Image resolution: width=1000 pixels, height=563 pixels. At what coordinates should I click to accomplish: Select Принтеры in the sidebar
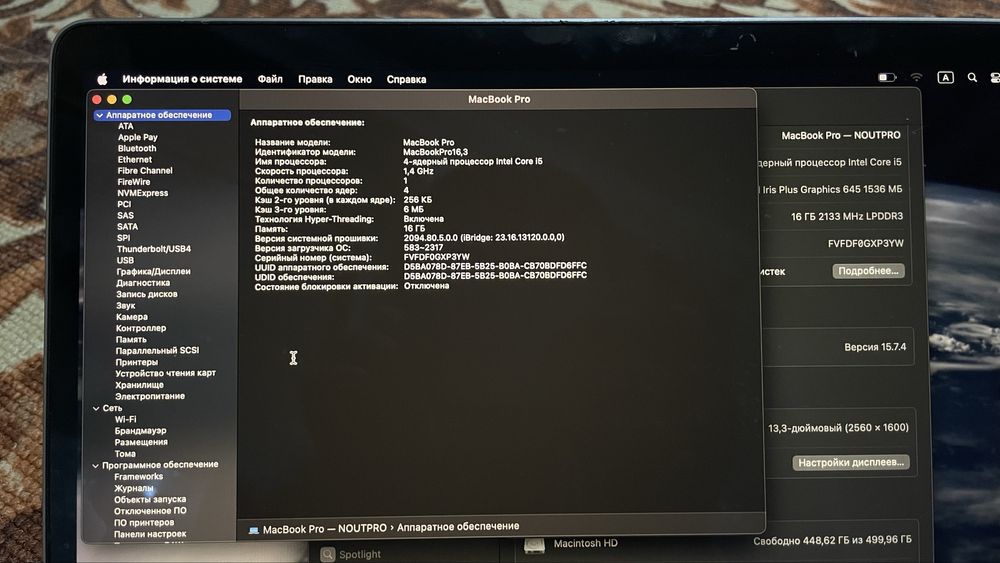[136, 362]
